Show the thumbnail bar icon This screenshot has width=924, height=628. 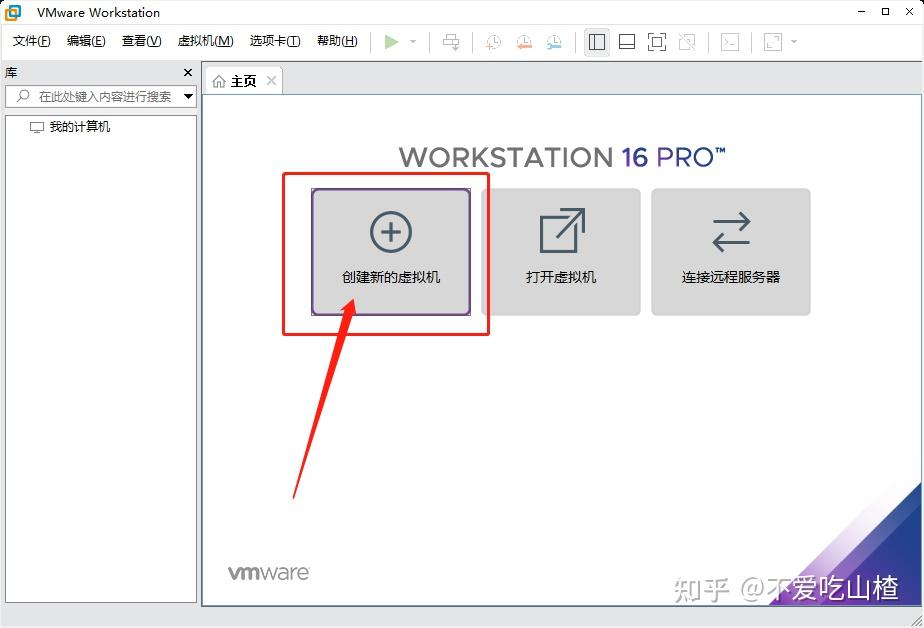pos(627,42)
